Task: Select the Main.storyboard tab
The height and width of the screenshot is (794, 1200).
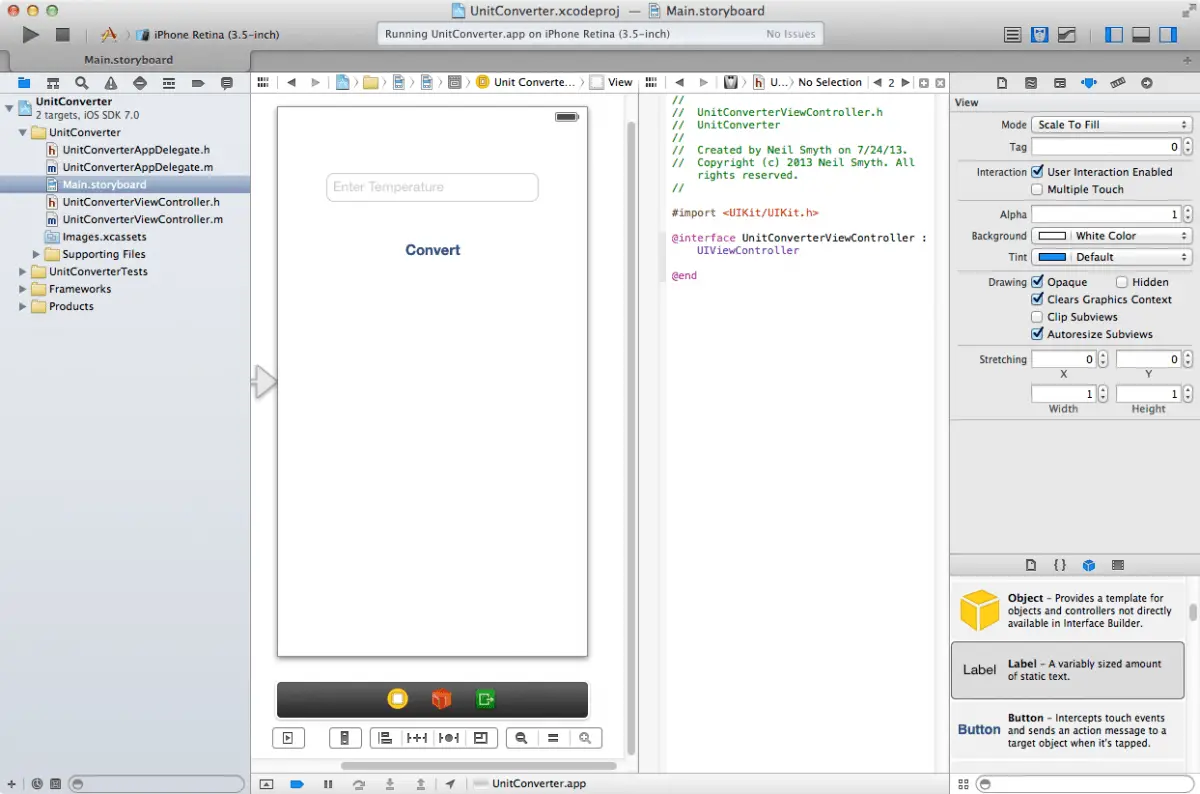Action: pos(128,60)
